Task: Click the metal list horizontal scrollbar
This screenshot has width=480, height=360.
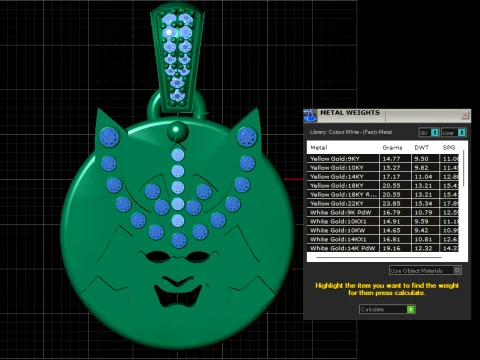Action: [379, 257]
